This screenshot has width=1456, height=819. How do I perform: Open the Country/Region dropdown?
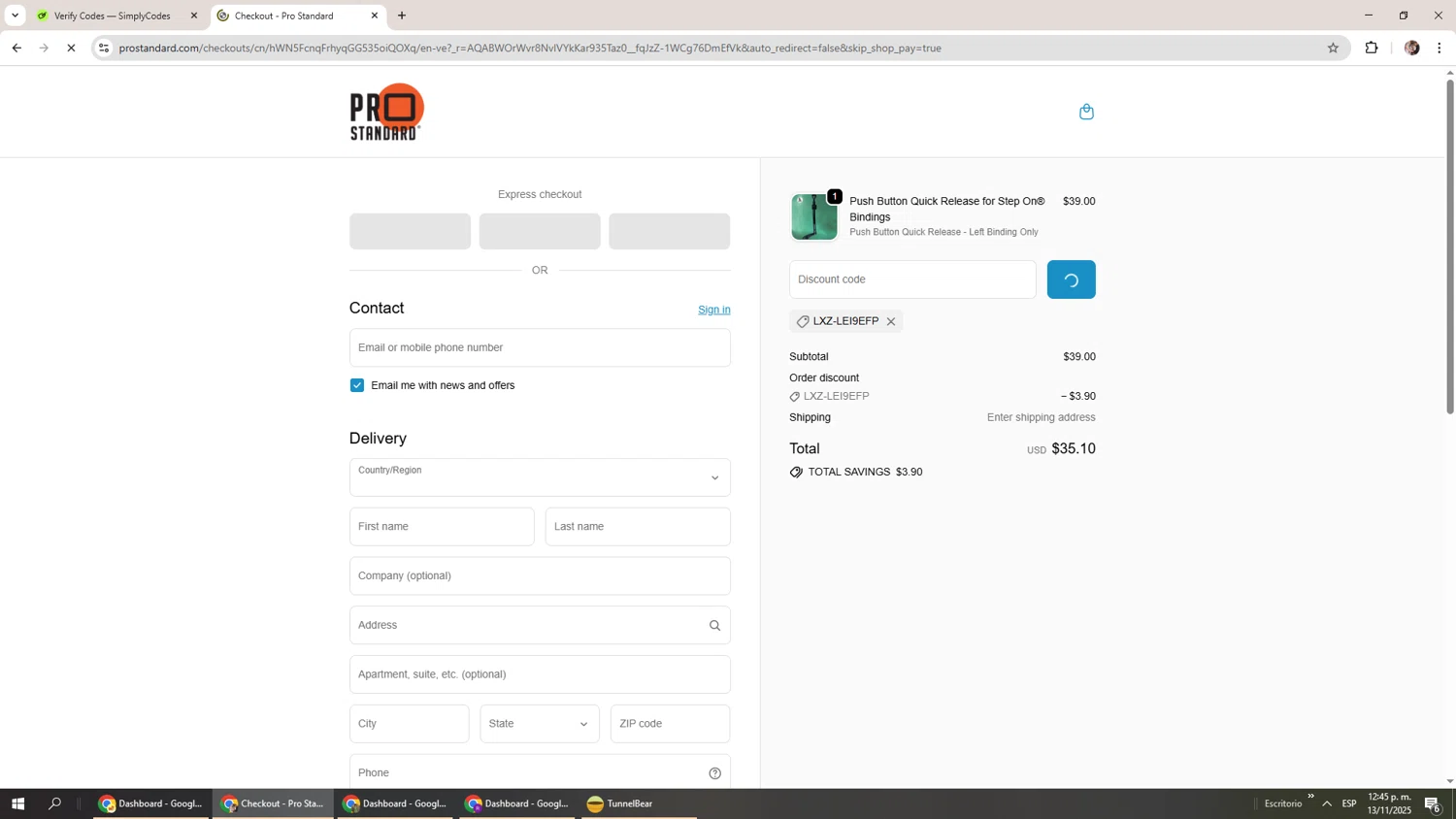click(x=540, y=477)
